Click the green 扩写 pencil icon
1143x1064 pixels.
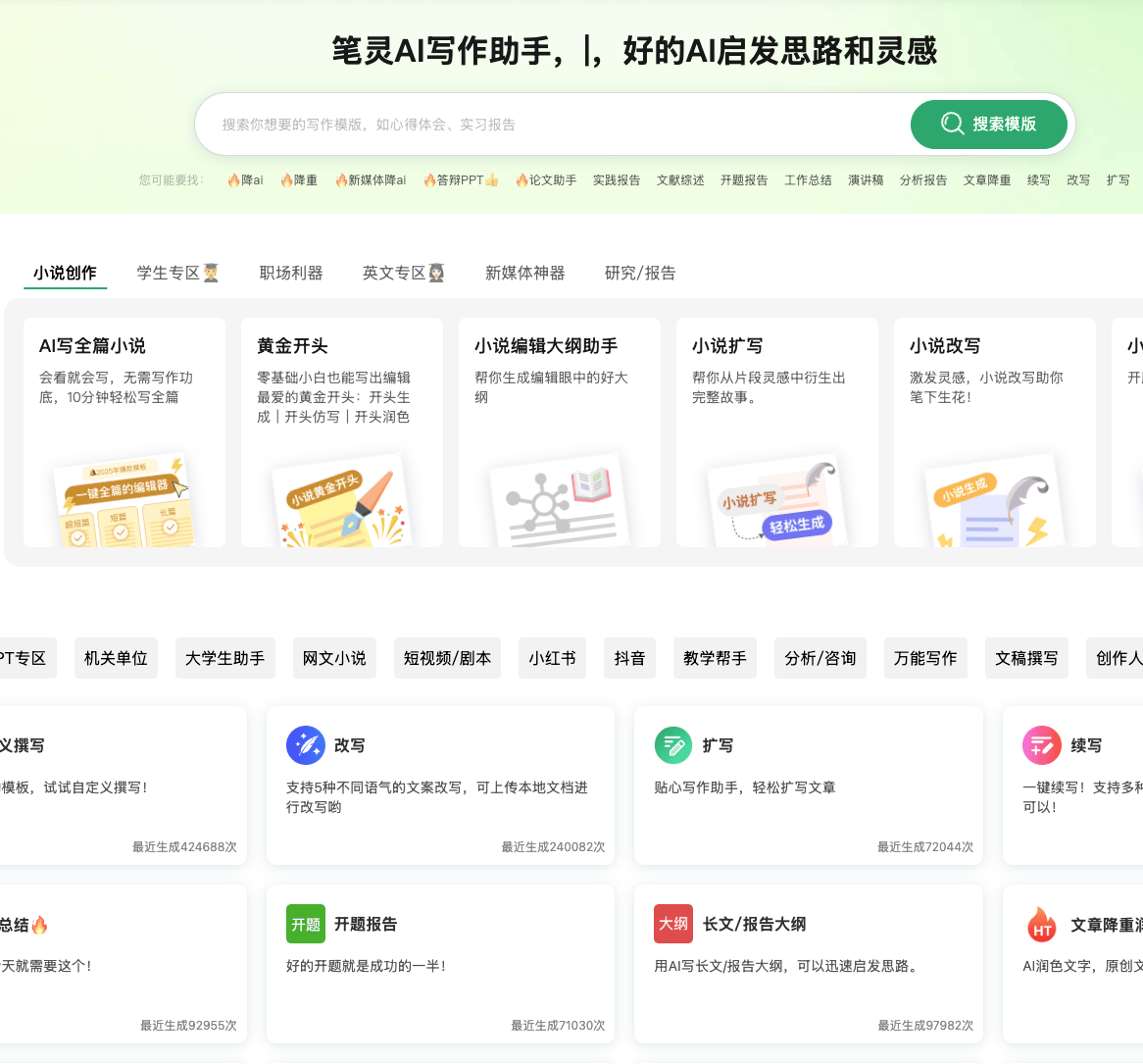673,745
